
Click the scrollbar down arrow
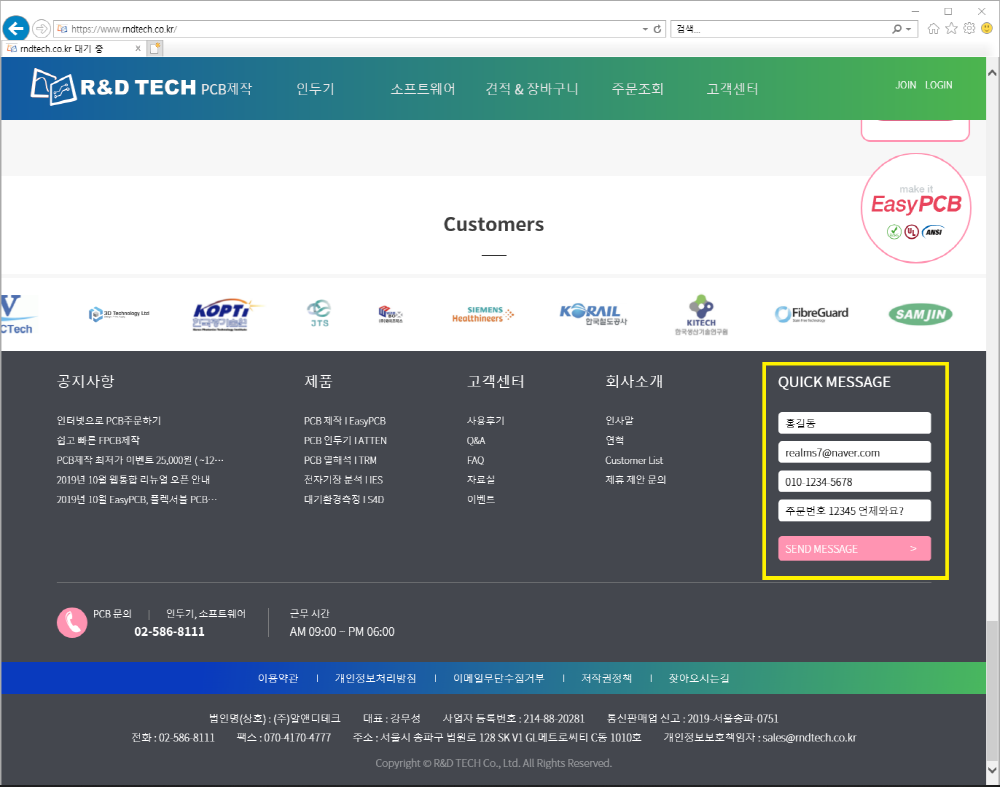point(992,770)
